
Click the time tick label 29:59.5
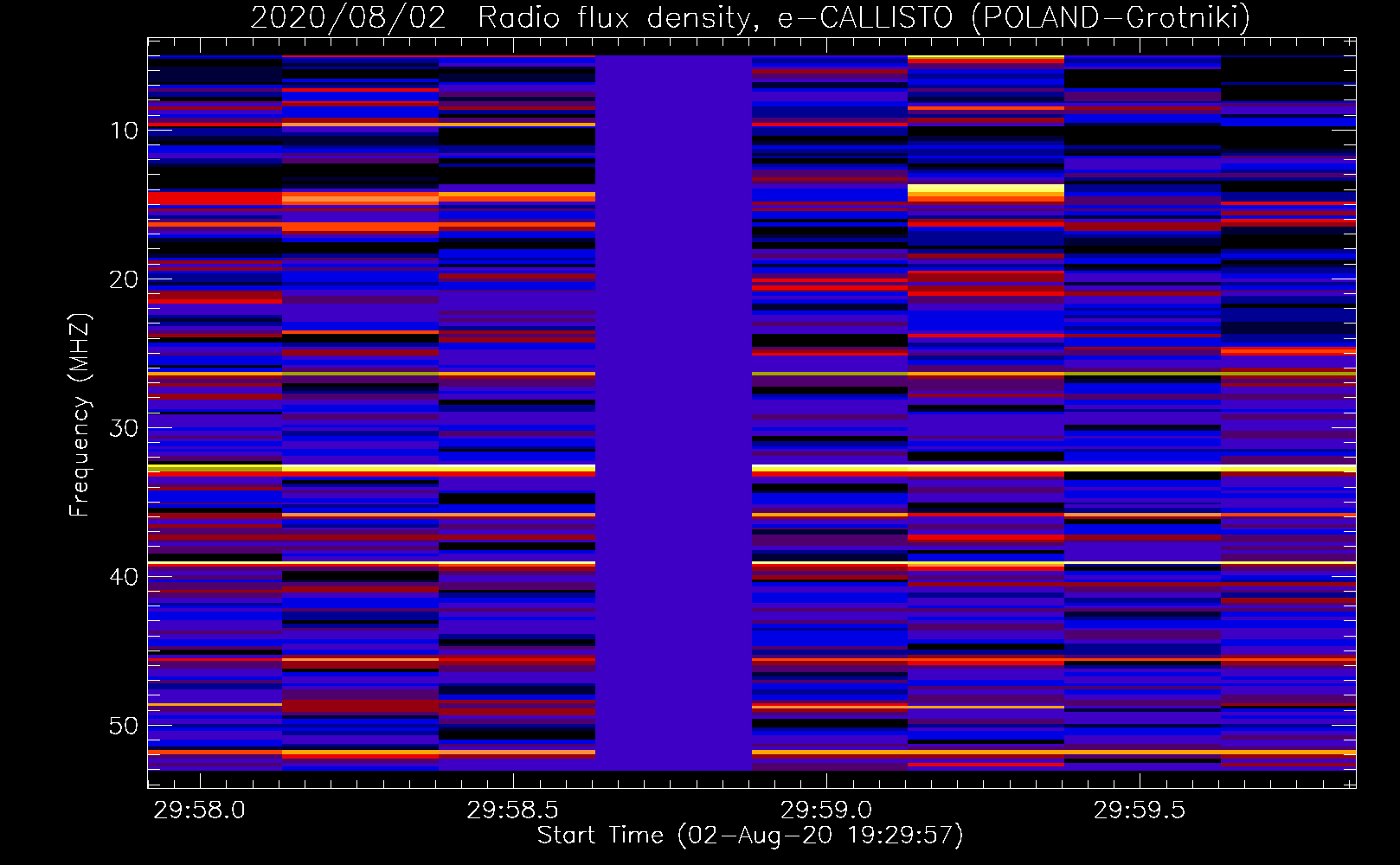click(1140, 811)
